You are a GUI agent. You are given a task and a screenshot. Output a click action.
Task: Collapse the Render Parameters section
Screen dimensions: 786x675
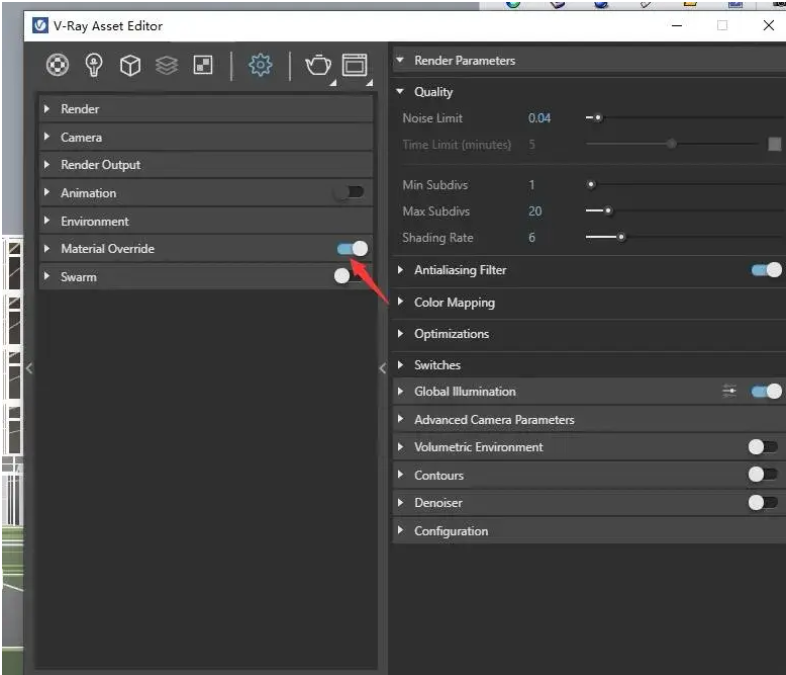[400, 60]
